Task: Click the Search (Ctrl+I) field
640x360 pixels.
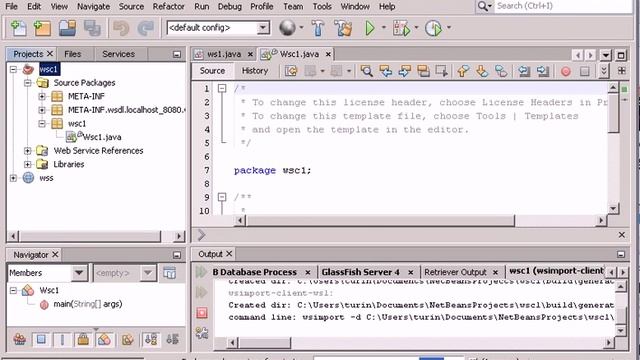Action: [x=562, y=6]
